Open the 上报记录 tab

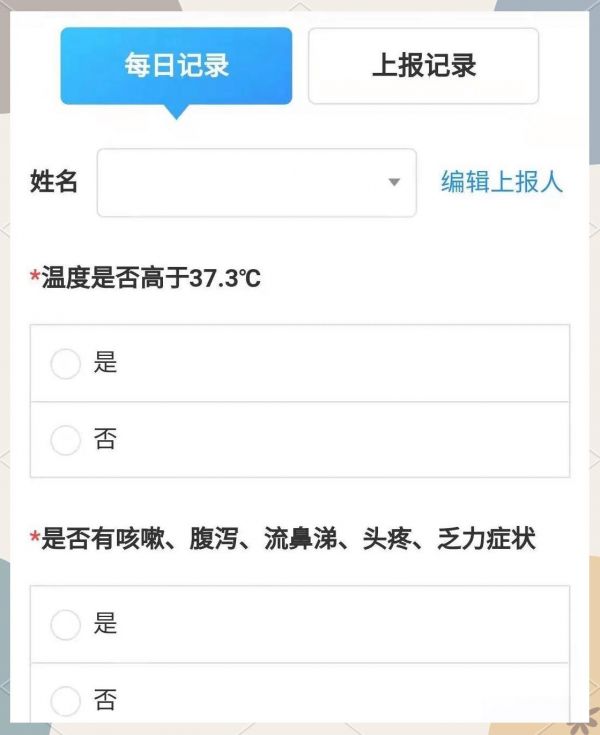coord(423,66)
